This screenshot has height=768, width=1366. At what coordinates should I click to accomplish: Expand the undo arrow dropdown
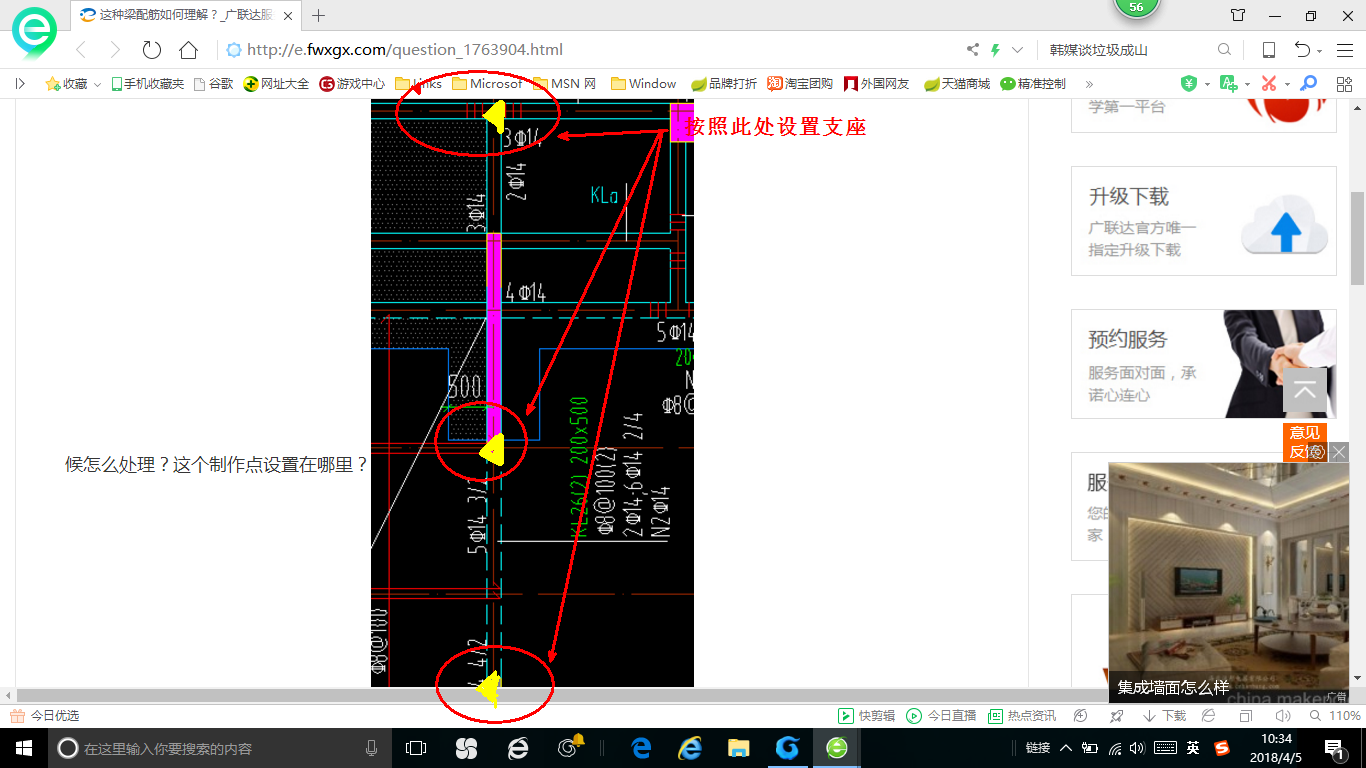[x=1320, y=51]
